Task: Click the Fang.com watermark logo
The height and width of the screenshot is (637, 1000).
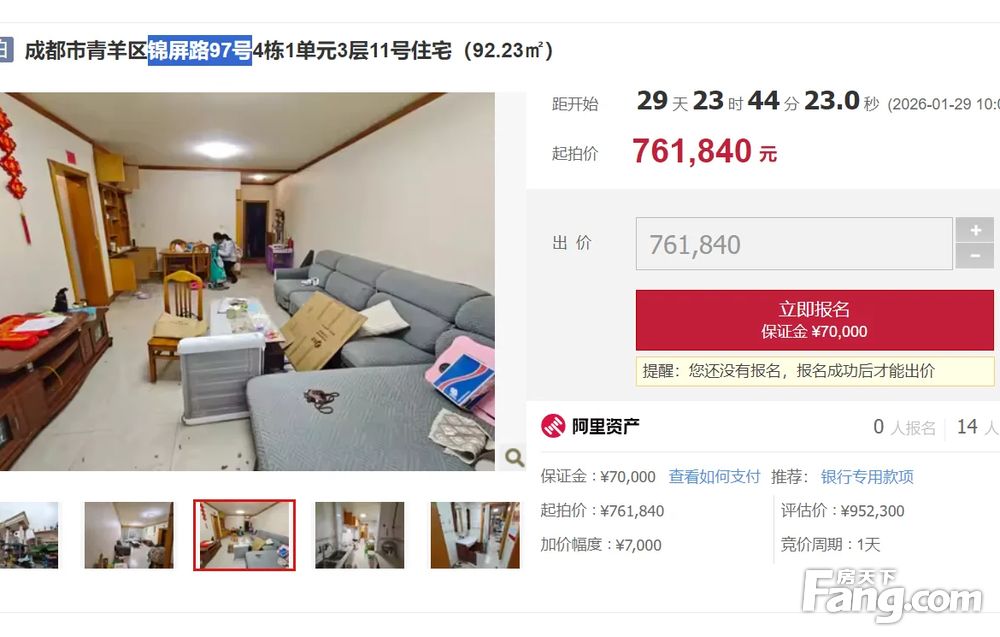Action: point(892,594)
